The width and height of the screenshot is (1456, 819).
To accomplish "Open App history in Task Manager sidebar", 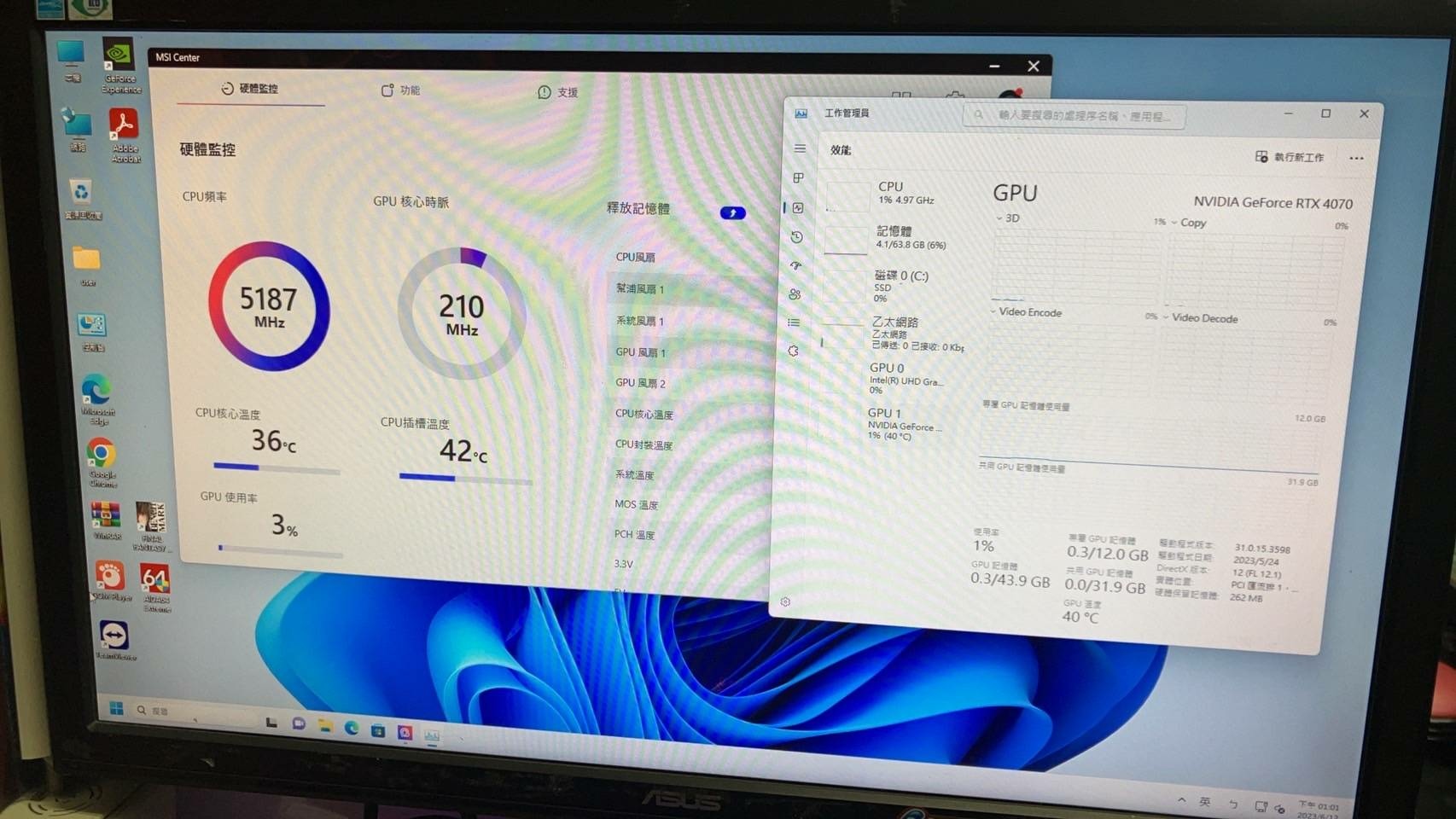I will pos(797,236).
